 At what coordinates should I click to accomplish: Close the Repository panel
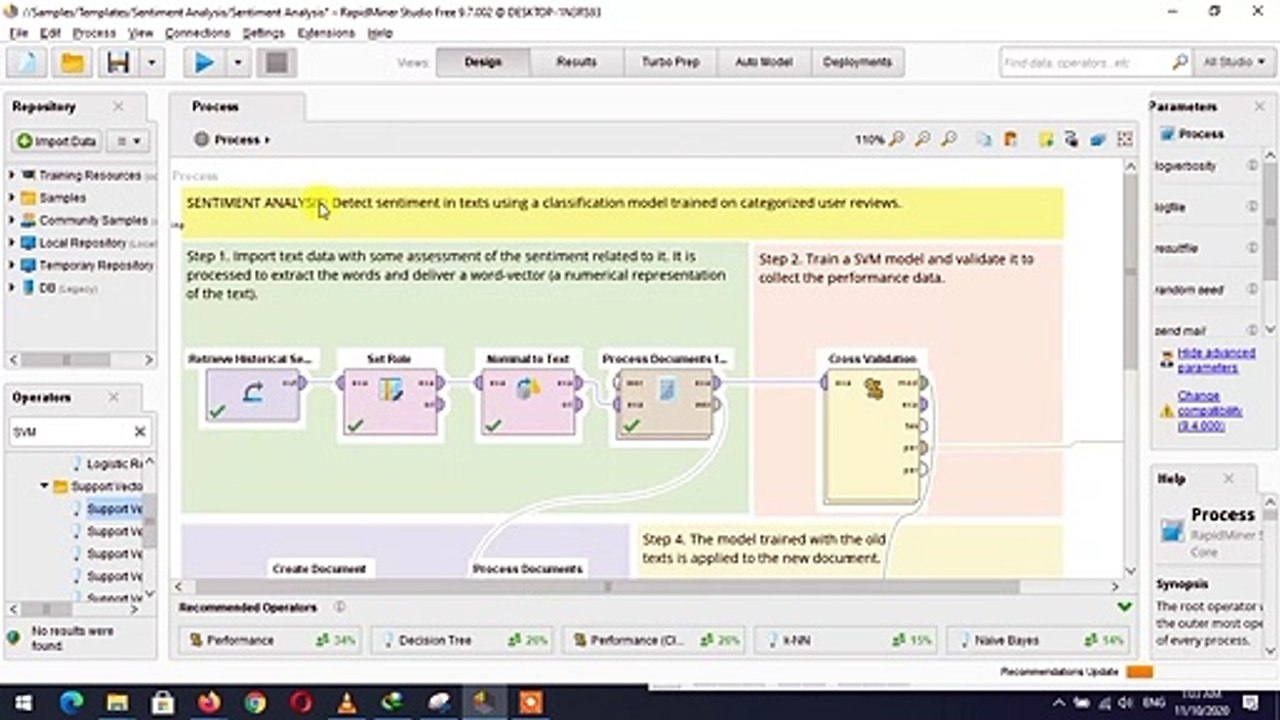(118, 106)
